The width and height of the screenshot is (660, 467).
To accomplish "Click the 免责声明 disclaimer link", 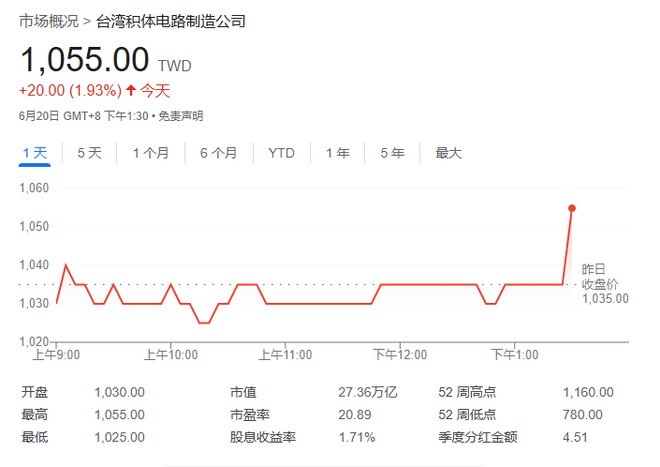I will pos(181,116).
